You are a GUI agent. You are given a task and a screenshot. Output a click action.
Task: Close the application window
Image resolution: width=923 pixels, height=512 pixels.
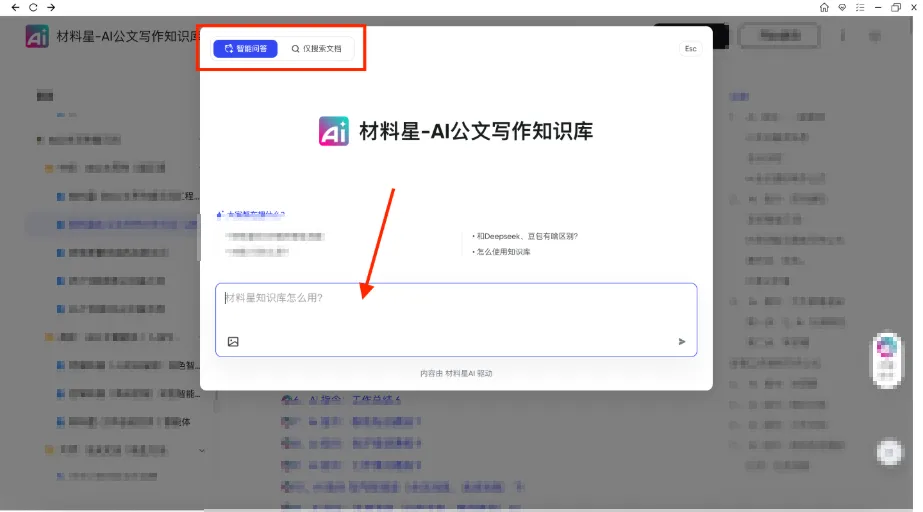pos(914,8)
